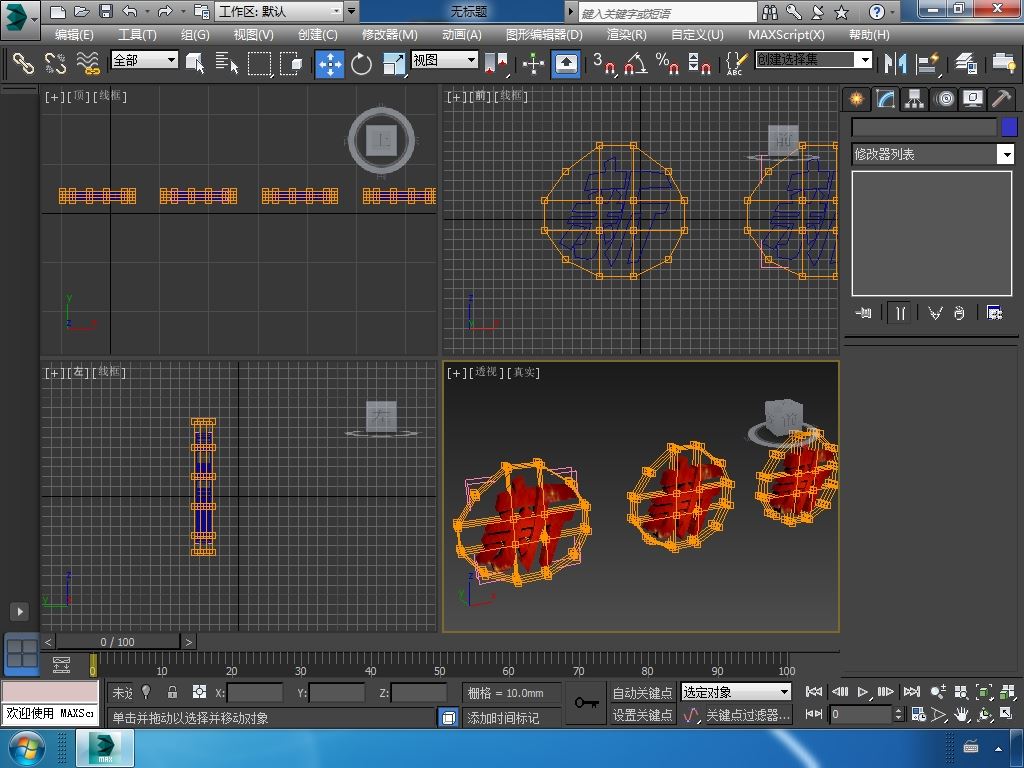1024x768 pixels.
Task: Activate Select and Uniform Scale tool
Action: [393, 63]
